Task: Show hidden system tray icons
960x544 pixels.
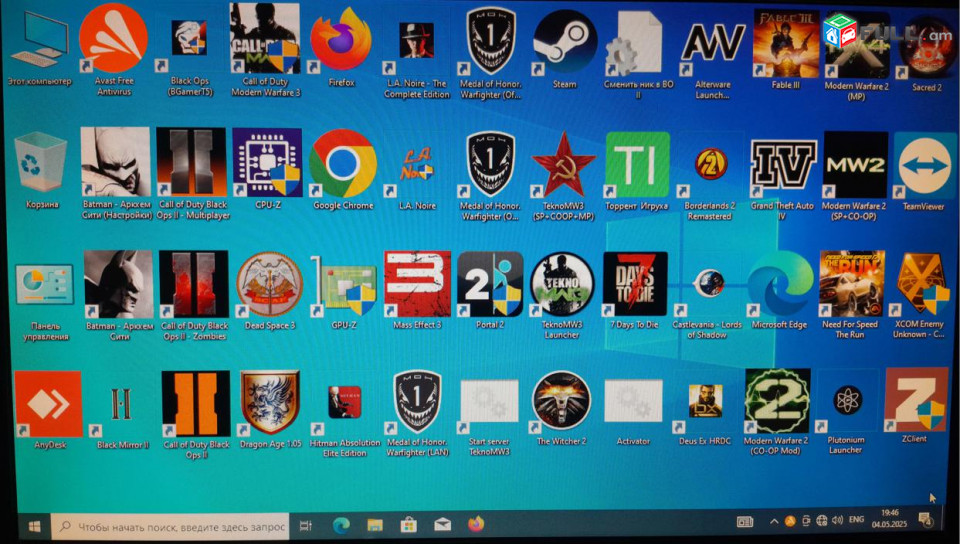Action: [x=774, y=521]
